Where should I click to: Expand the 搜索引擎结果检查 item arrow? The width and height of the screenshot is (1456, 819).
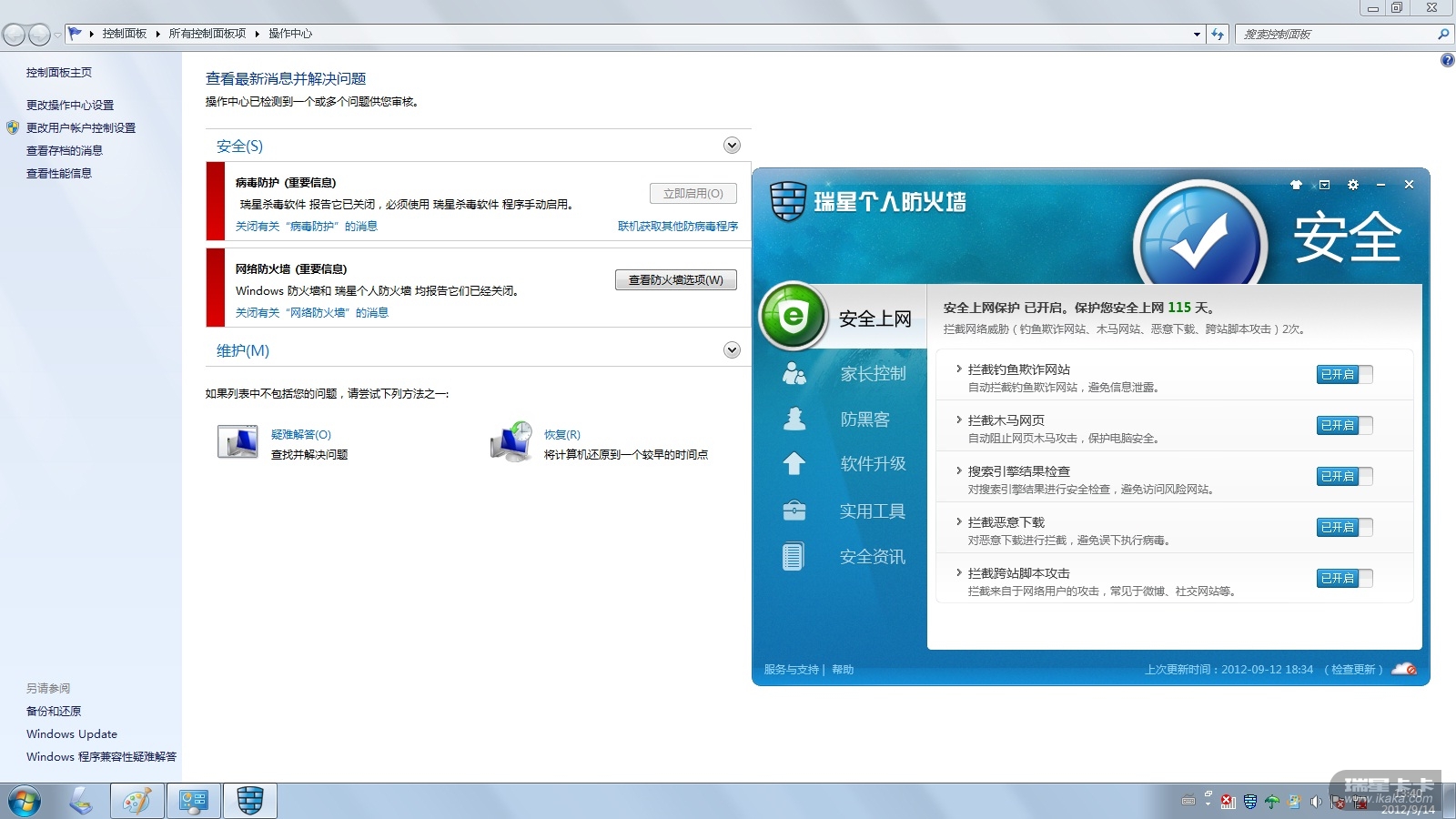[x=958, y=470]
